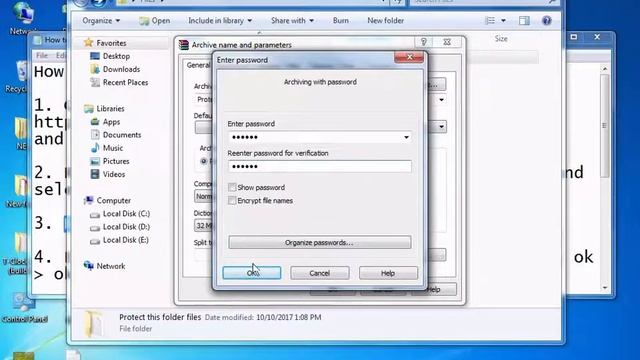Click the folder thumbnail in details pane
Image resolution: width=640 pixels, height=360 pixels.
point(93,323)
